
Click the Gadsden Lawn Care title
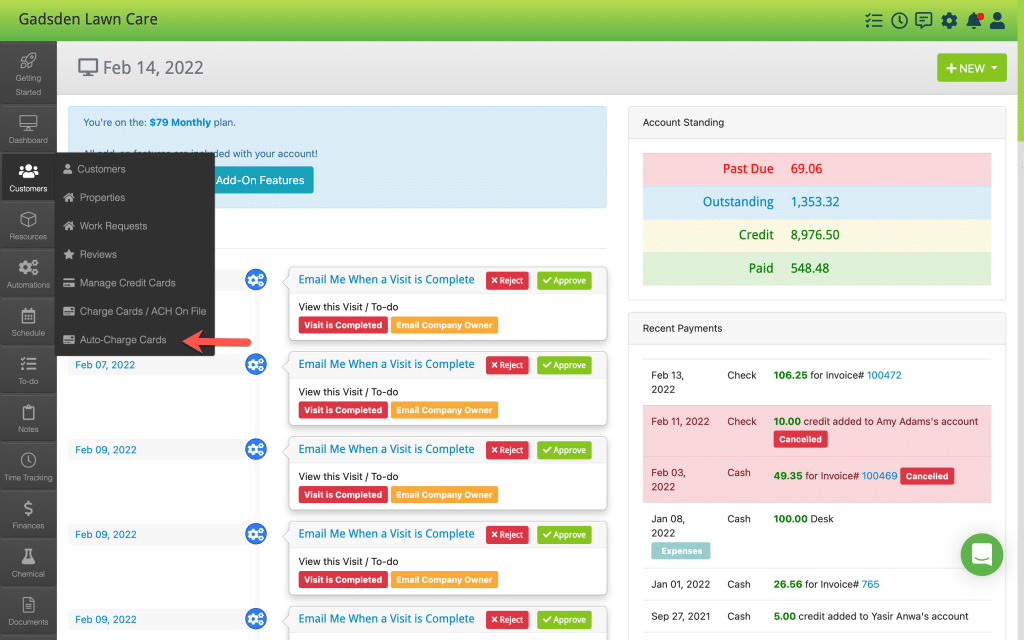(88, 19)
